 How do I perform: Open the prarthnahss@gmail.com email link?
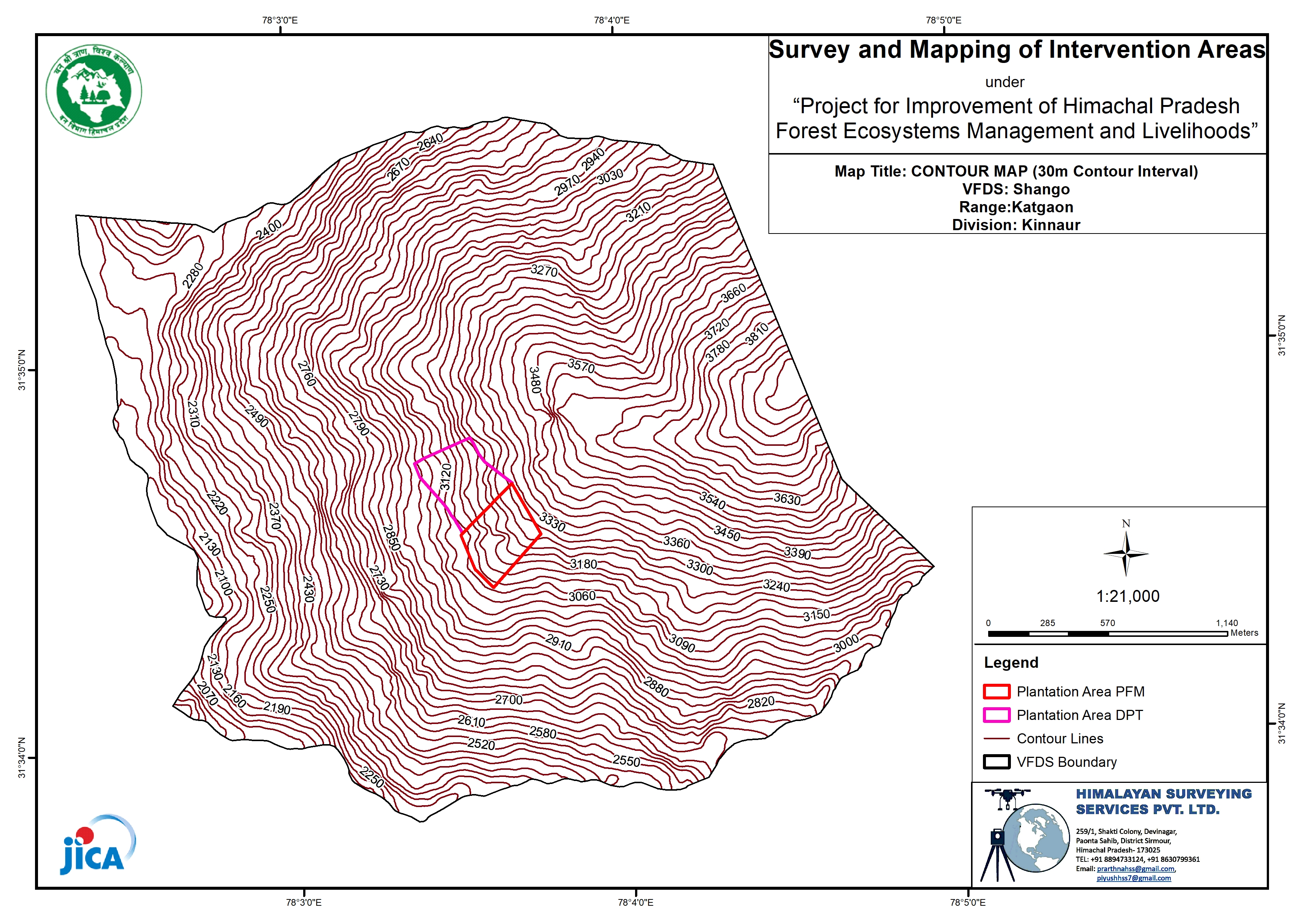point(1136,869)
